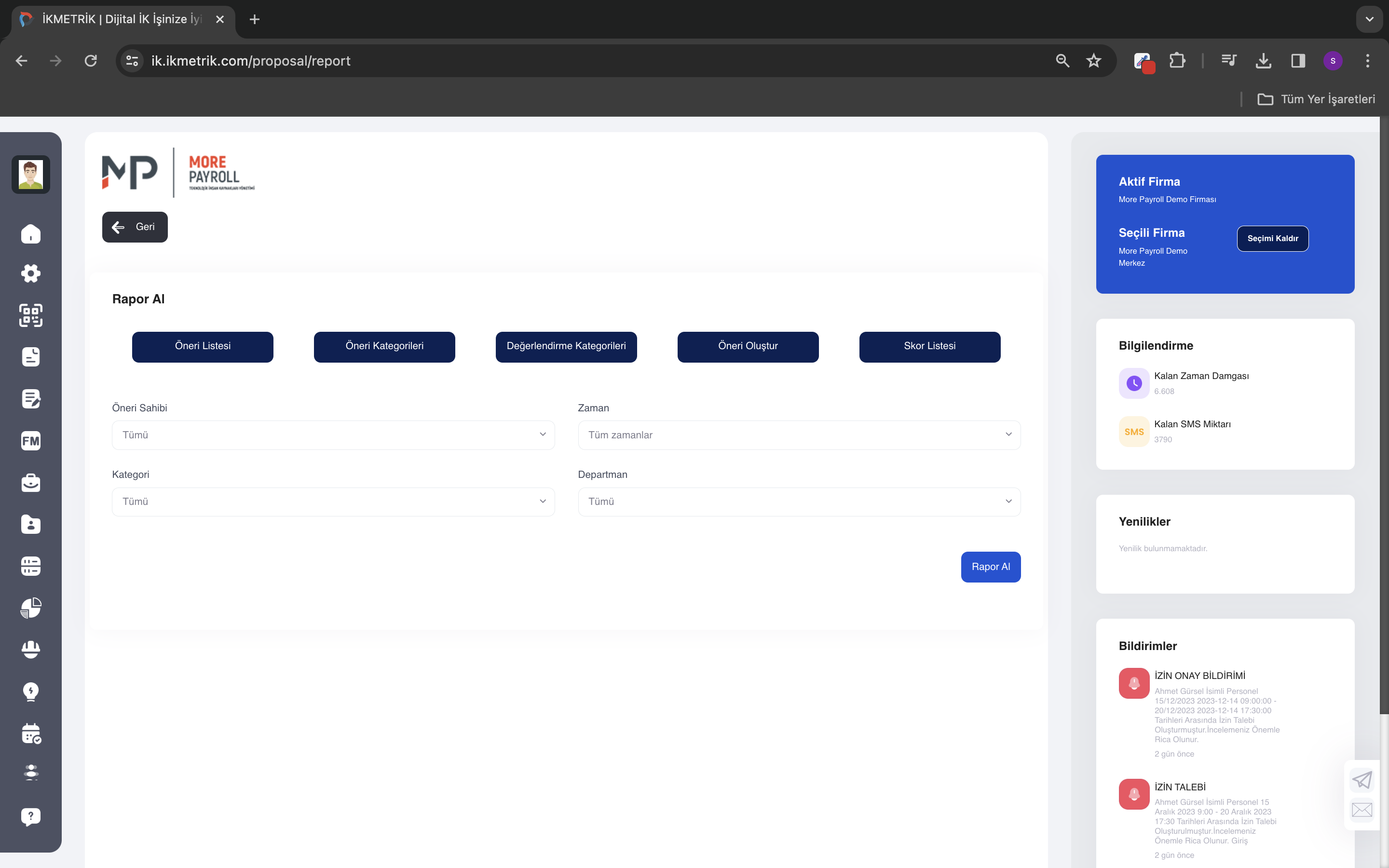Click the user avatar in sidebar
The width and height of the screenshot is (1389, 868).
coord(30,175)
